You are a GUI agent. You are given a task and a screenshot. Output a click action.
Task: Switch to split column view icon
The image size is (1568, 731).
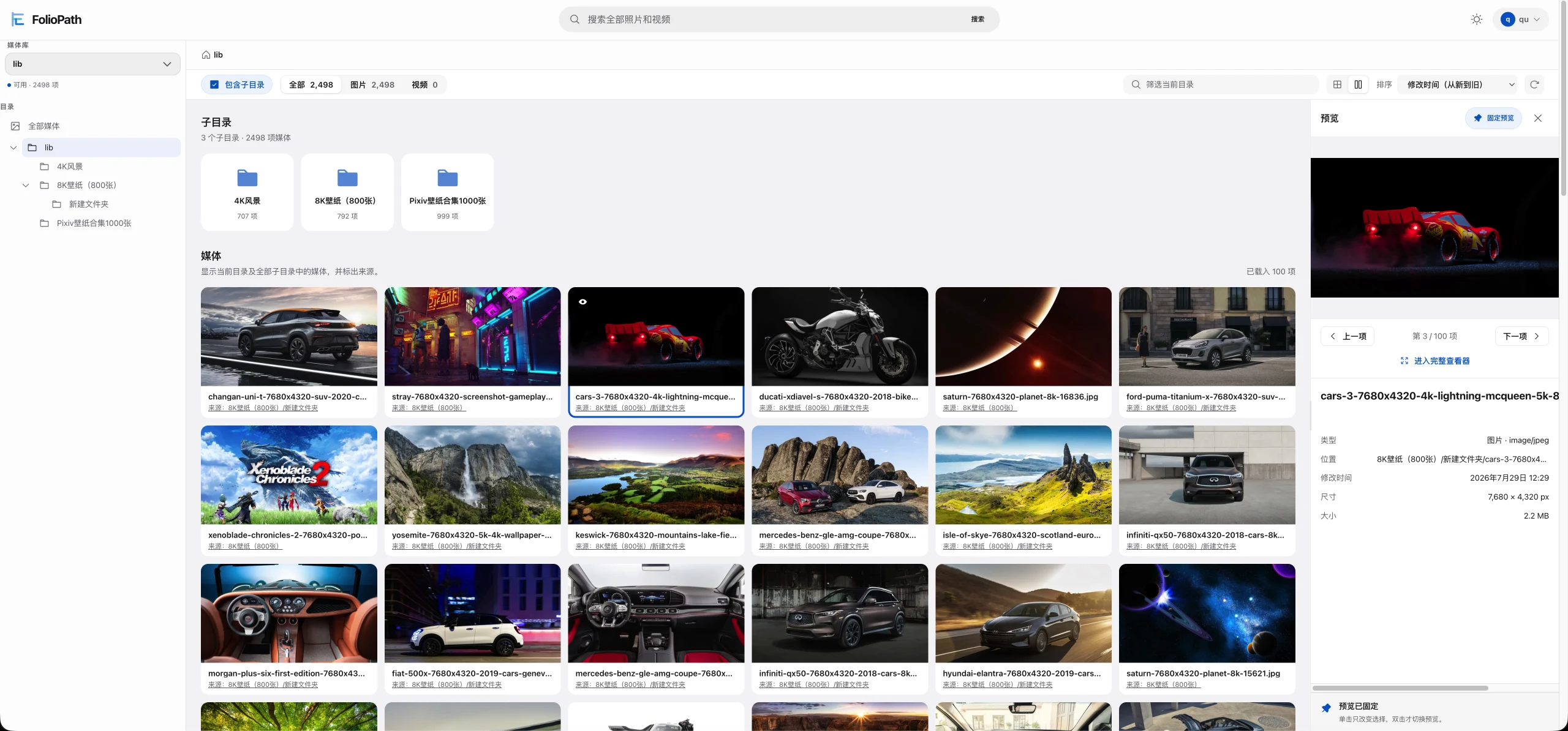1358,84
